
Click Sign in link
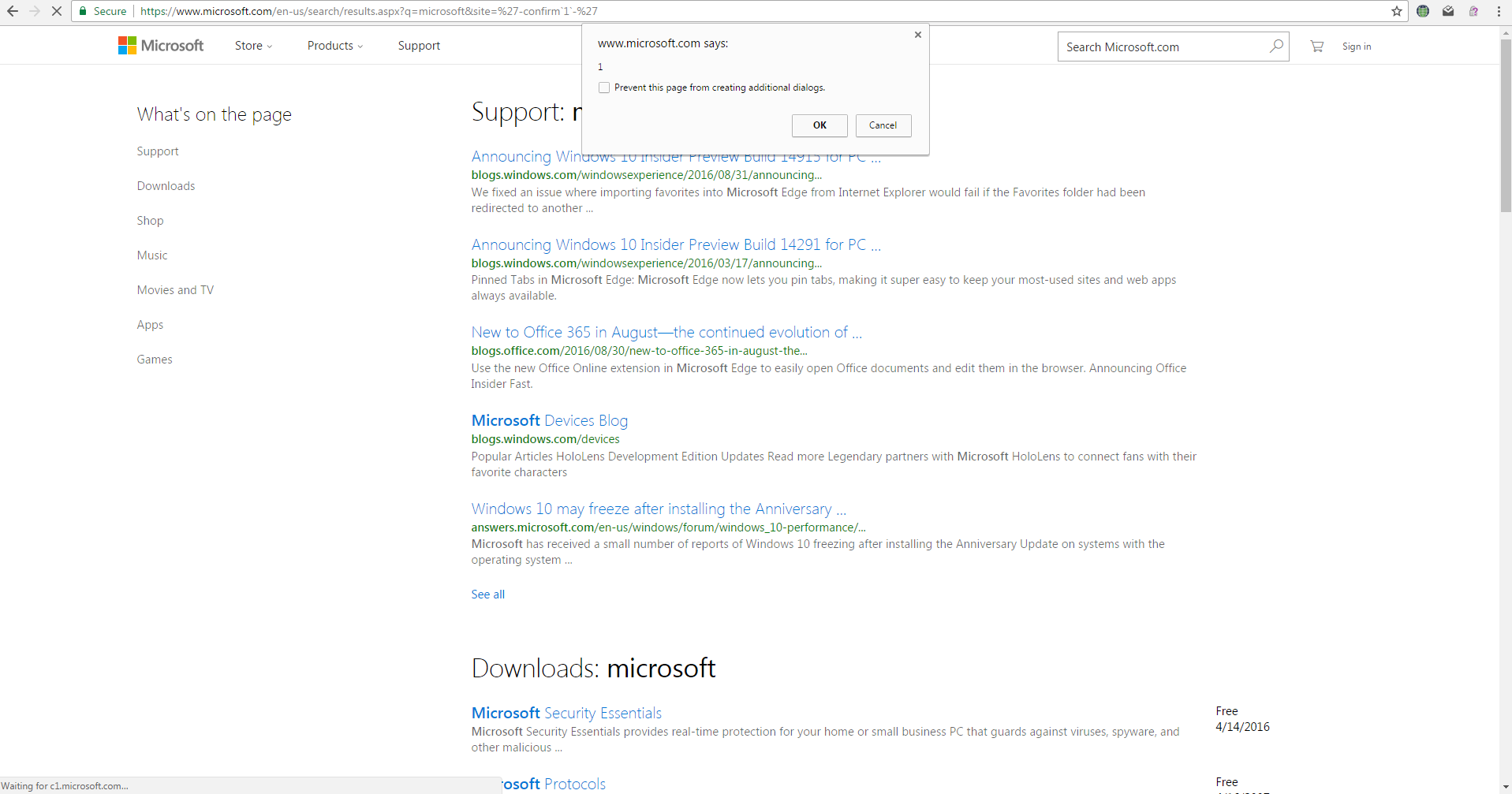tap(1357, 47)
